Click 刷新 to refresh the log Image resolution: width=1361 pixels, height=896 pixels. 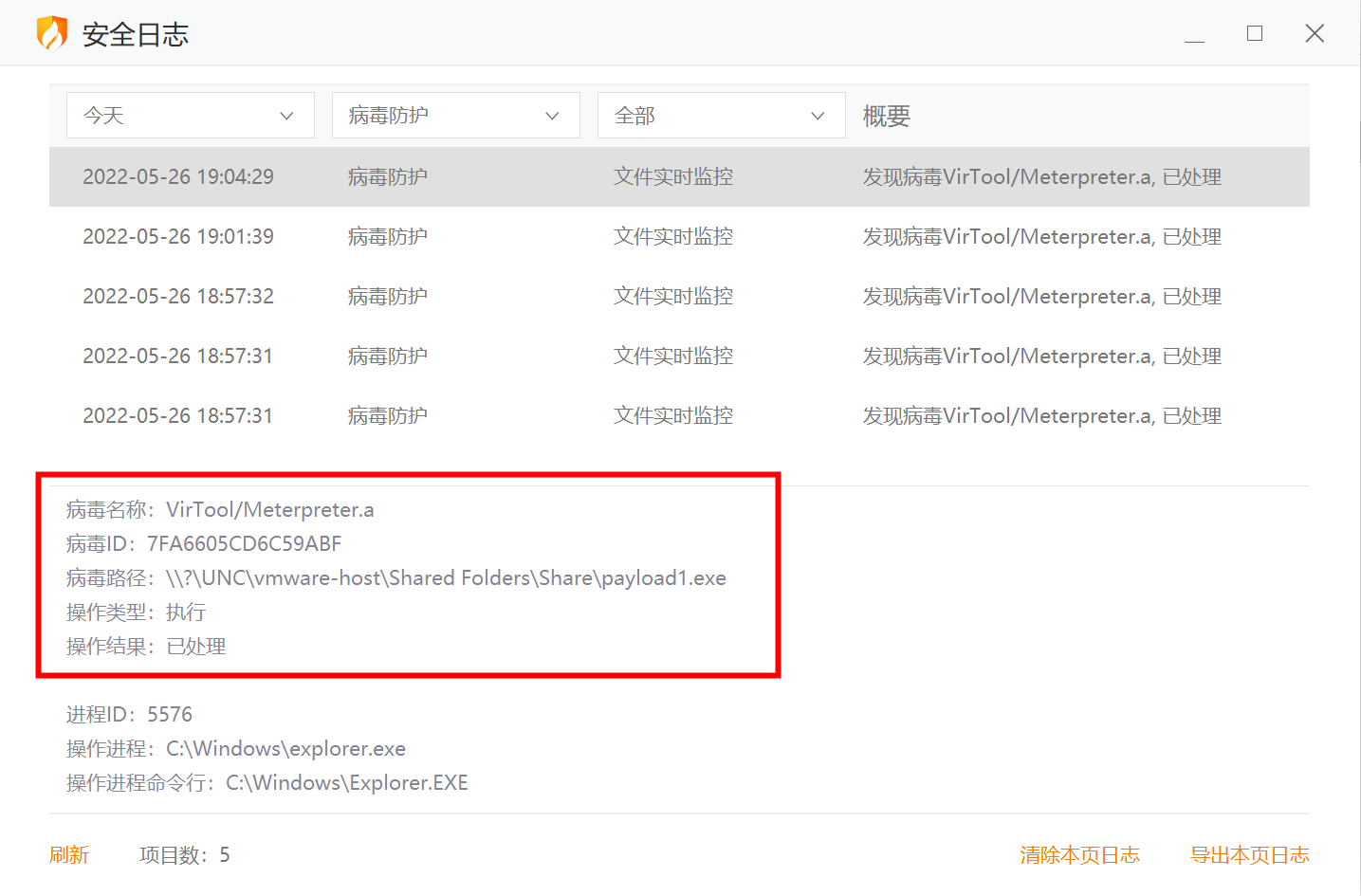pos(69,855)
